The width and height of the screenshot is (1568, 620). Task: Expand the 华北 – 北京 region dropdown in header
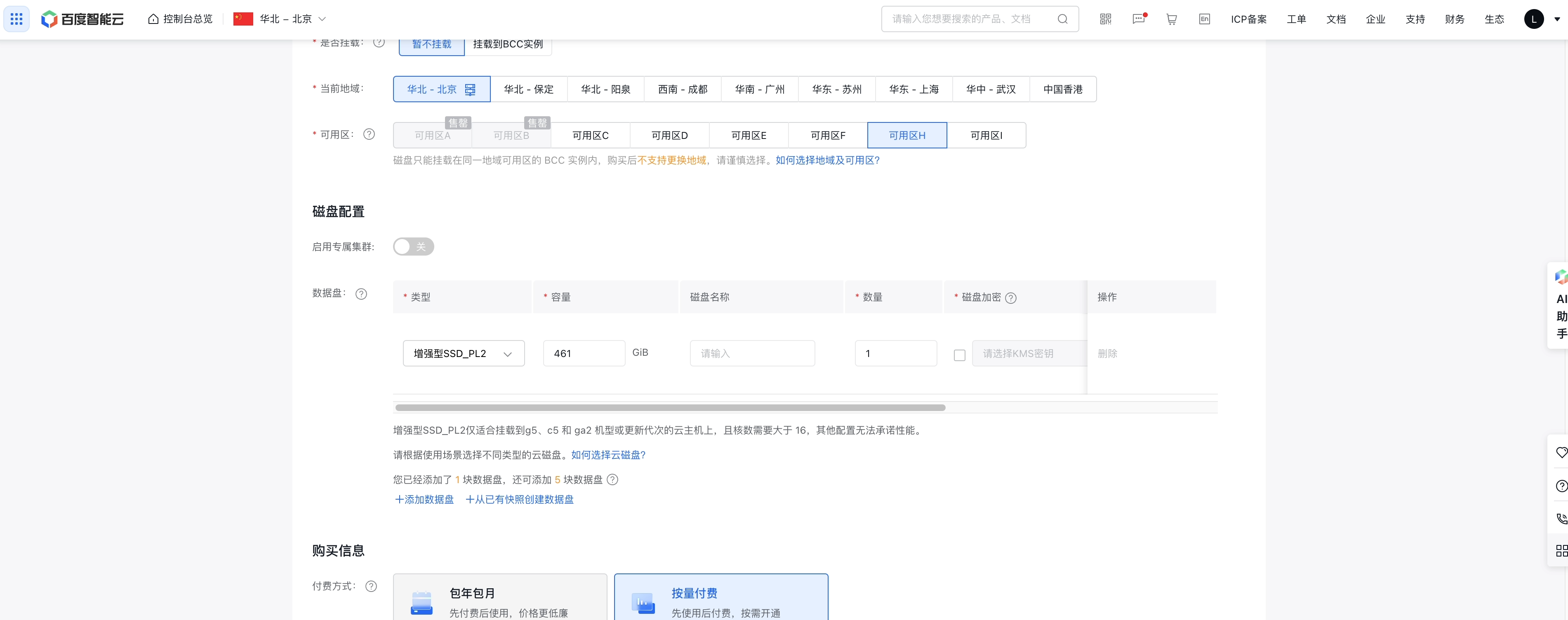point(323,19)
